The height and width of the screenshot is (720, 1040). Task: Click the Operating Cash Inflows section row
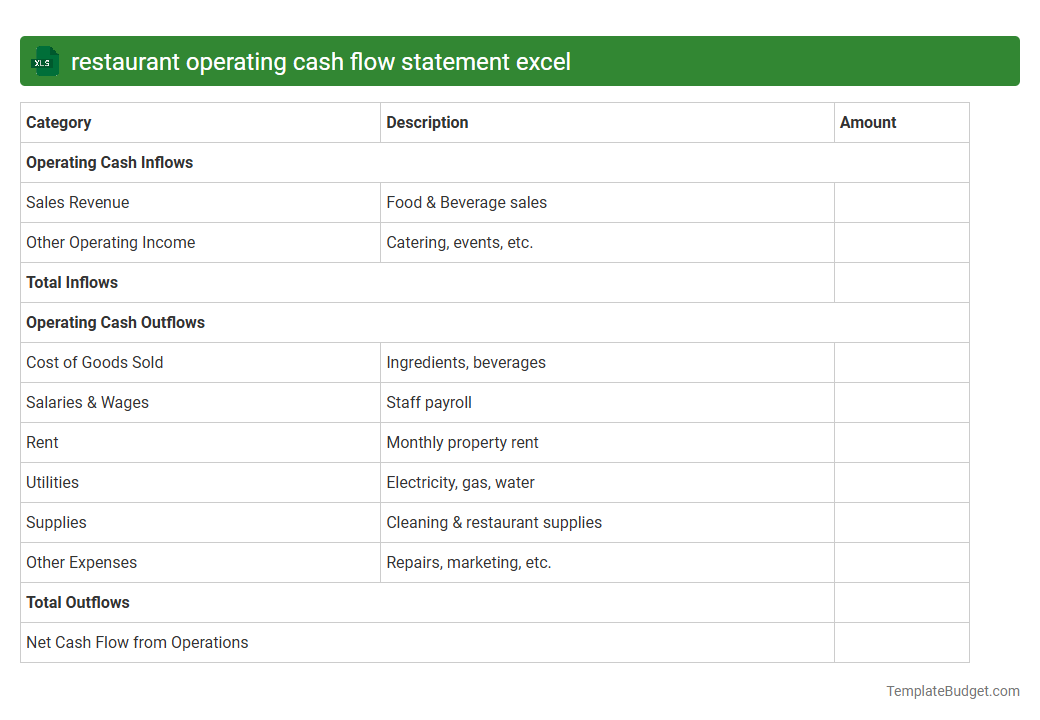tap(109, 162)
